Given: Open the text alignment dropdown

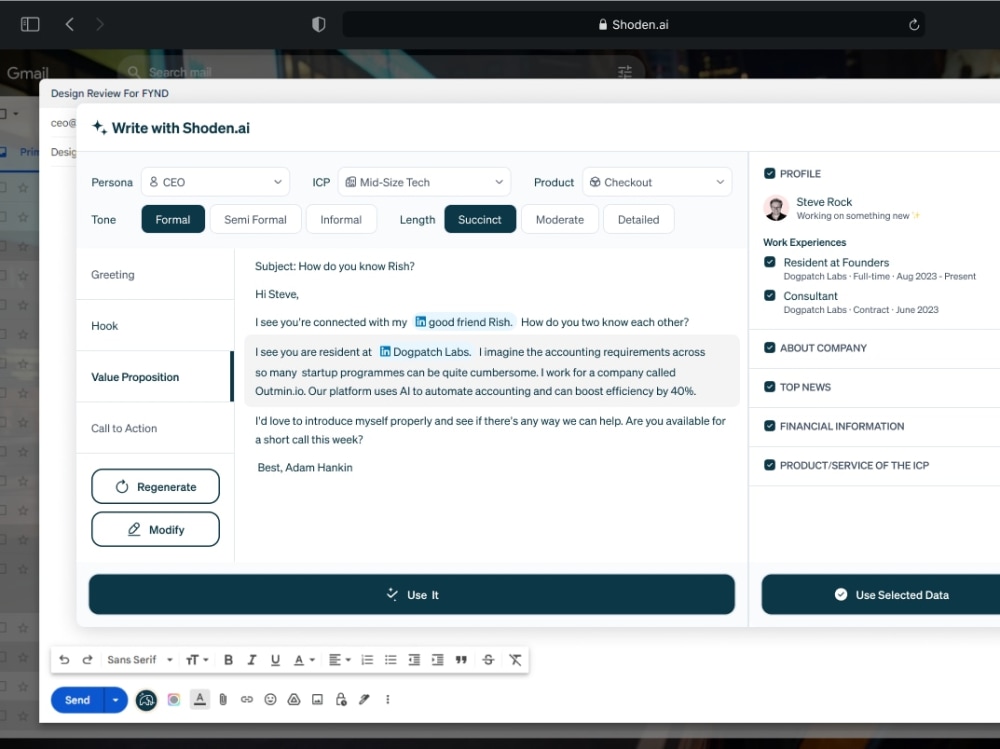Looking at the screenshot, I should point(339,660).
